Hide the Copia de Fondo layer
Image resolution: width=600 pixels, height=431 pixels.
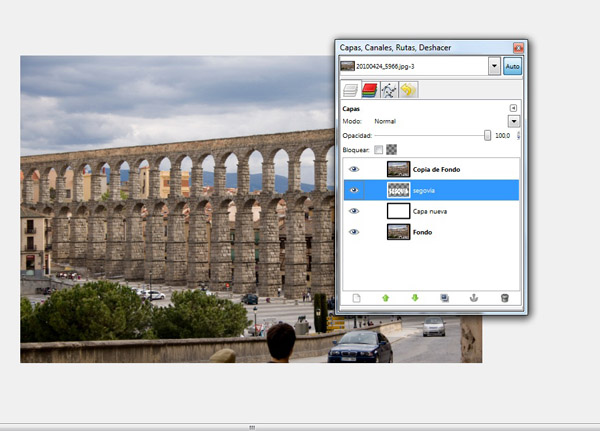pyautogui.click(x=354, y=169)
